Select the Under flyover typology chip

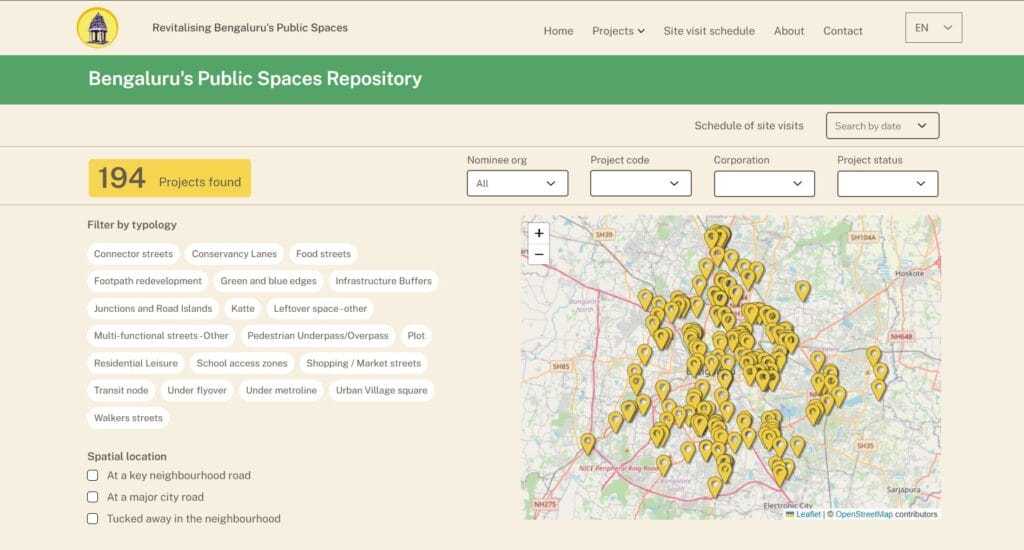(199, 391)
